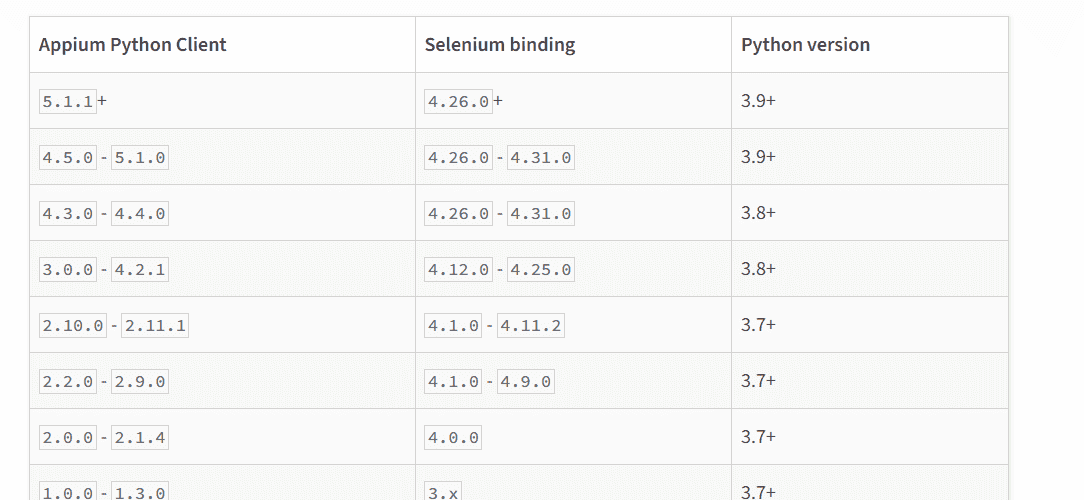Click the "Selenium binding" column header
1084x500 pixels.
(499, 45)
